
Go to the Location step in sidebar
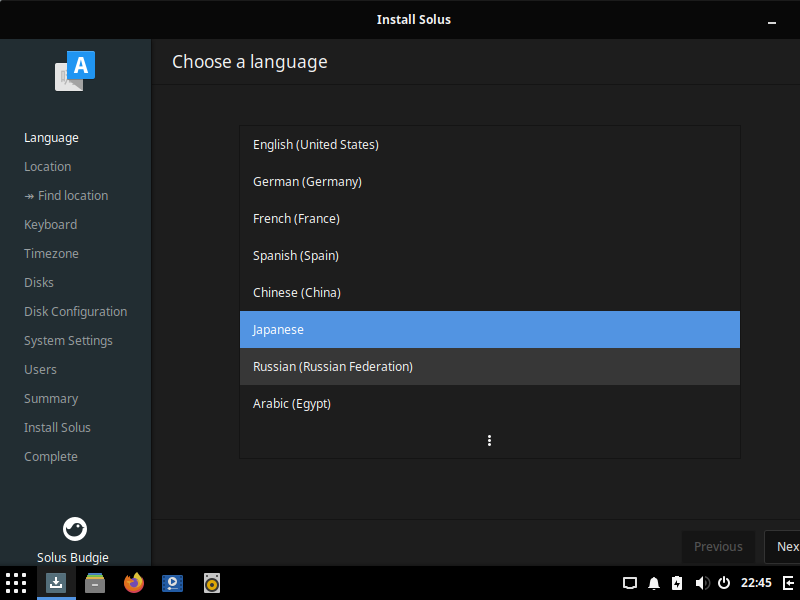click(47, 166)
